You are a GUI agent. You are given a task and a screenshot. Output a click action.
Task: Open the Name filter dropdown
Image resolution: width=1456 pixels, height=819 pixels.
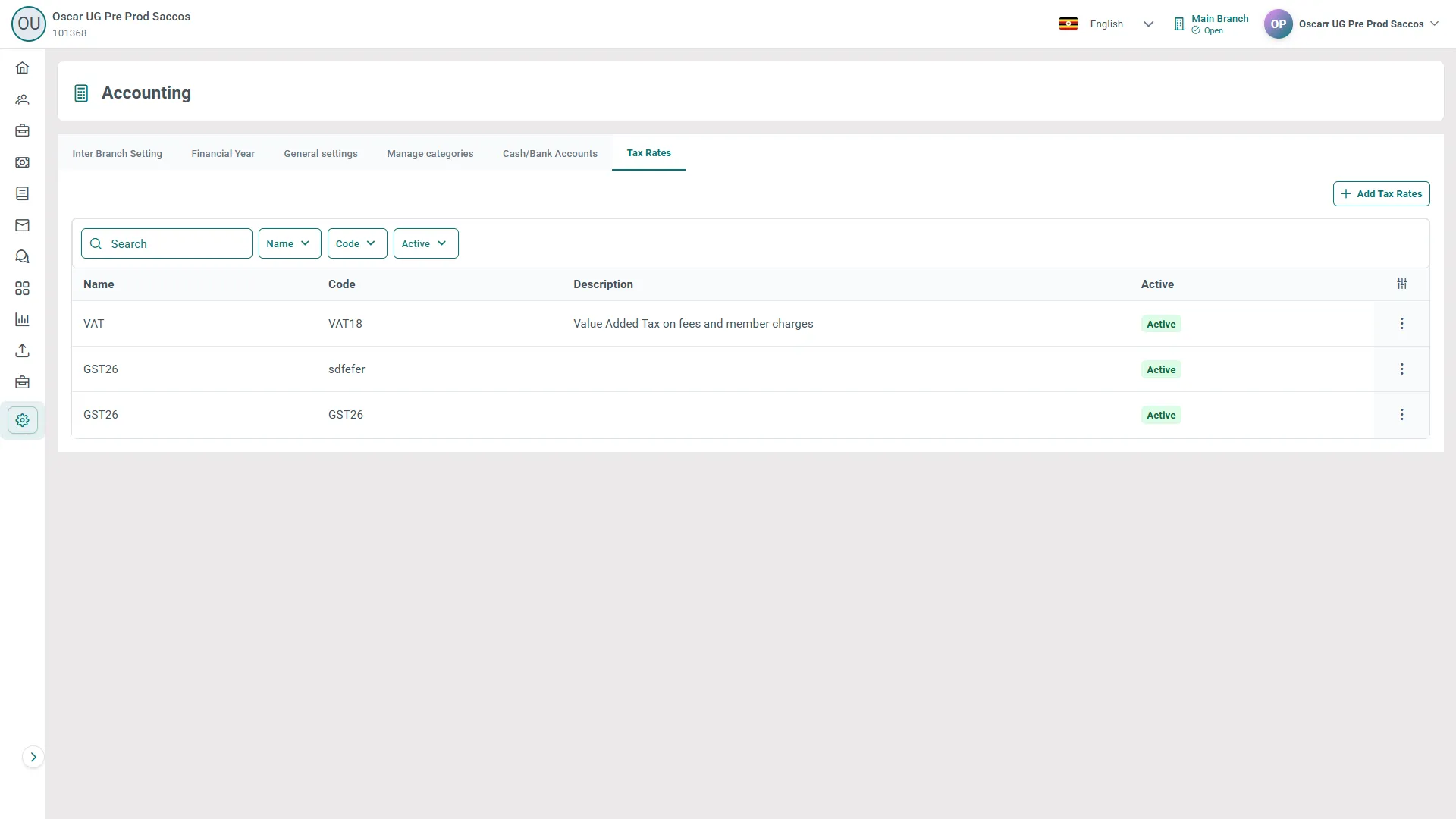290,243
